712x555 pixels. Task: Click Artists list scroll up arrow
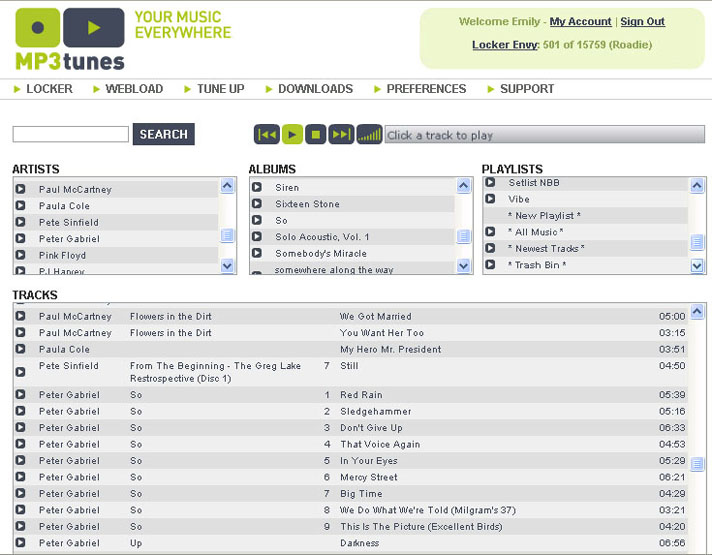click(227, 185)
